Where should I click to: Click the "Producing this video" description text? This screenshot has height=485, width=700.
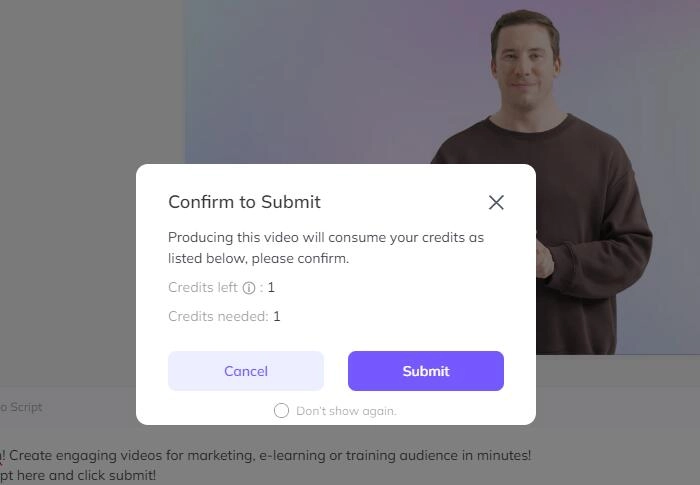point(326,248)
